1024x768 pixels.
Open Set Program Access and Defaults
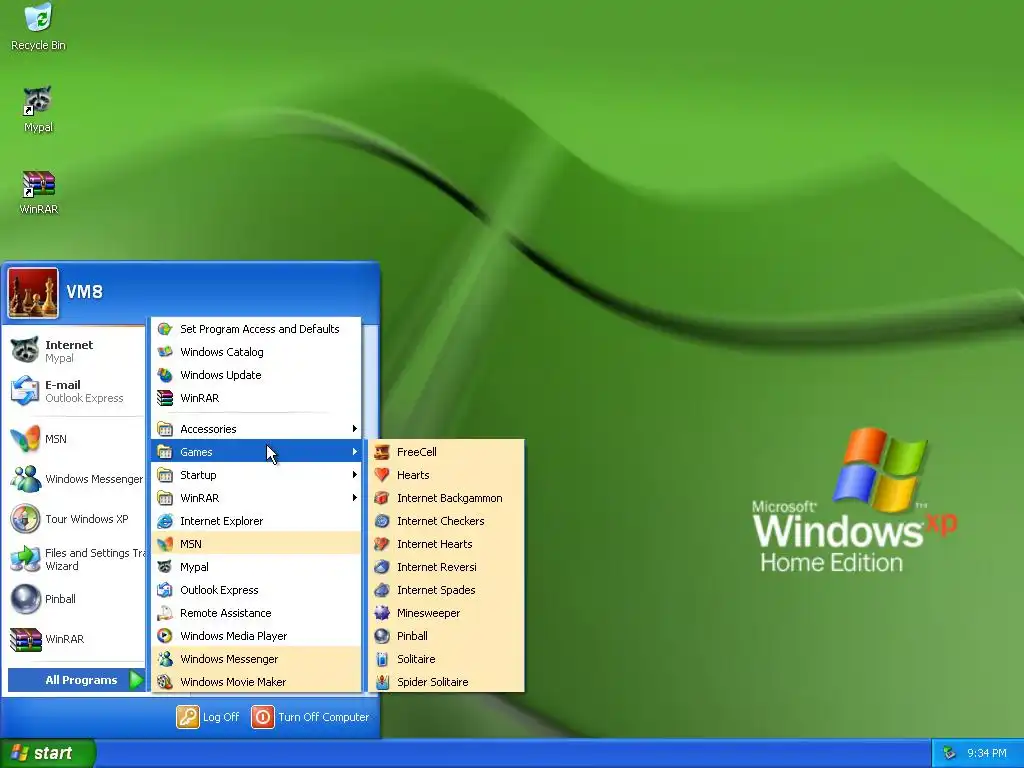pyautogui.click(x=256, y=329)
